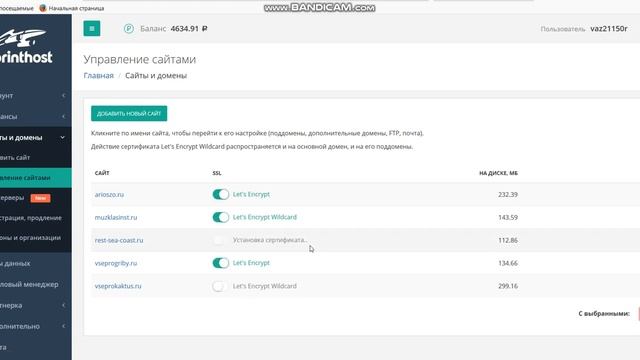Click the С выбранными label
The width and height of the screenshot is (640, 360).
click(604, 313)
